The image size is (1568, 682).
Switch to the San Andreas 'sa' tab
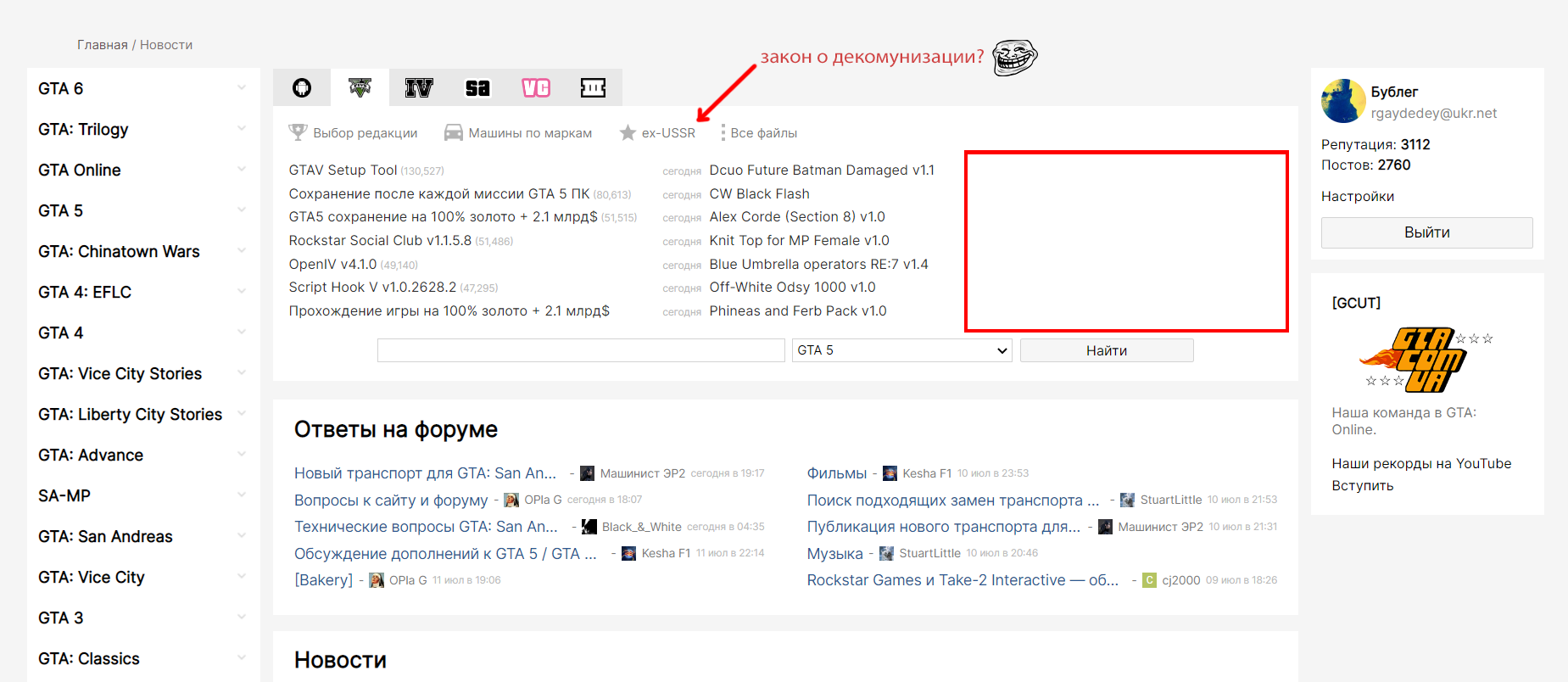click(477, 88)
